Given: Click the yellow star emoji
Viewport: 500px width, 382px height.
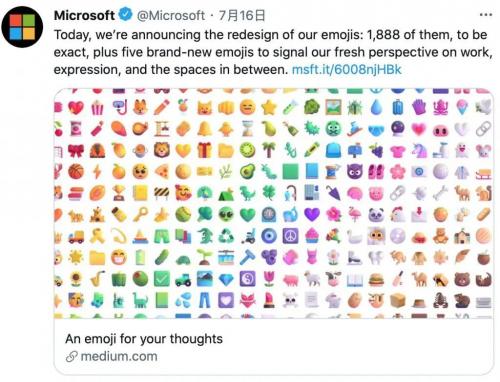Looking at the screenshot, I should click(269, 108).
